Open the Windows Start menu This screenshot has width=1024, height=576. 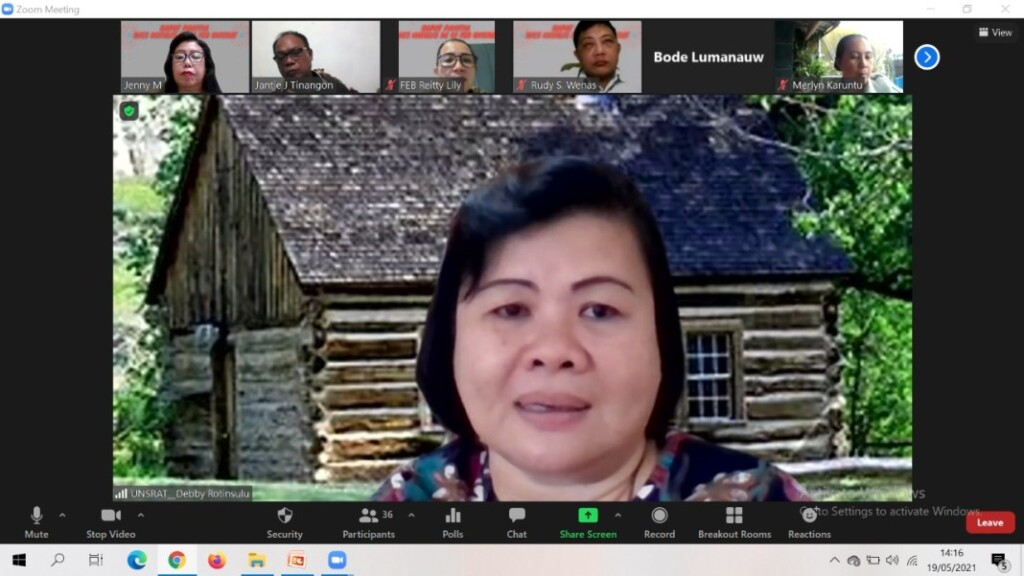point(19,560)
